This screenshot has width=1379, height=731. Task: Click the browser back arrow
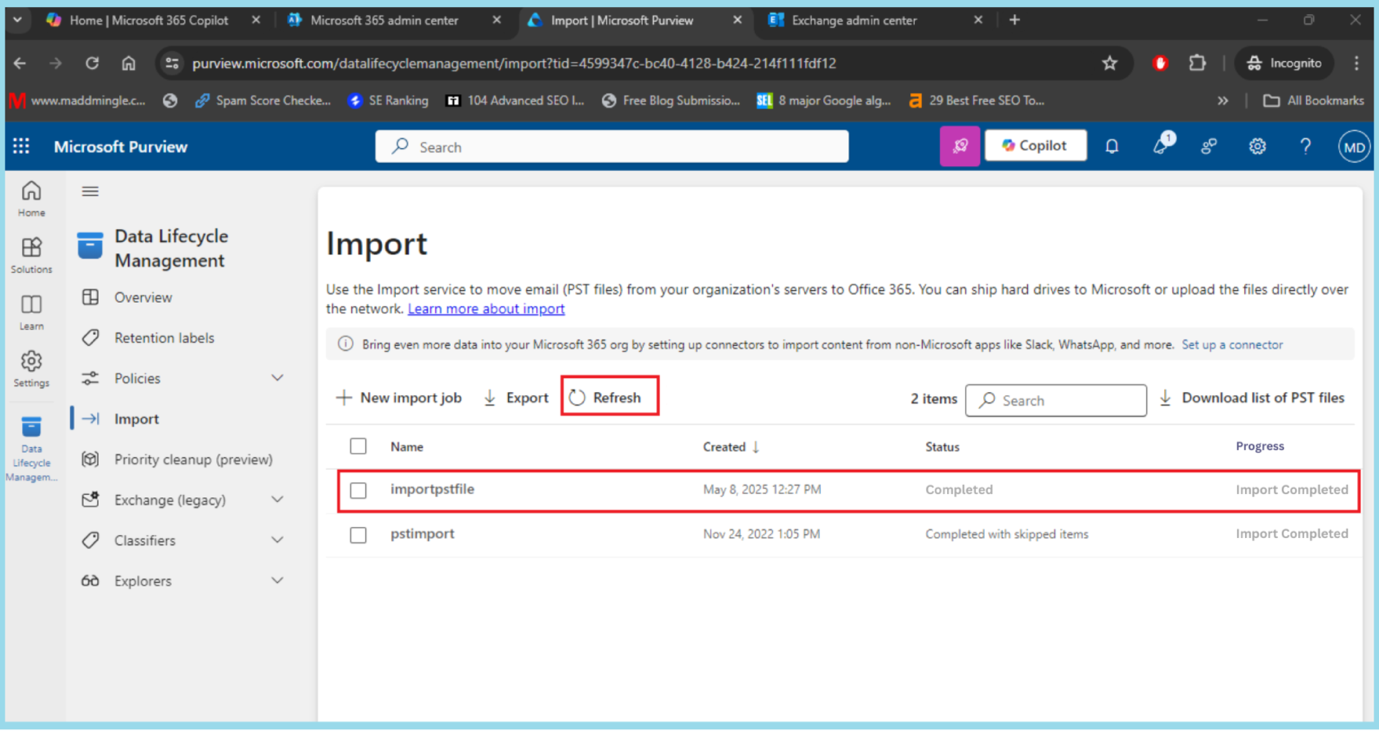coord(20,63)
